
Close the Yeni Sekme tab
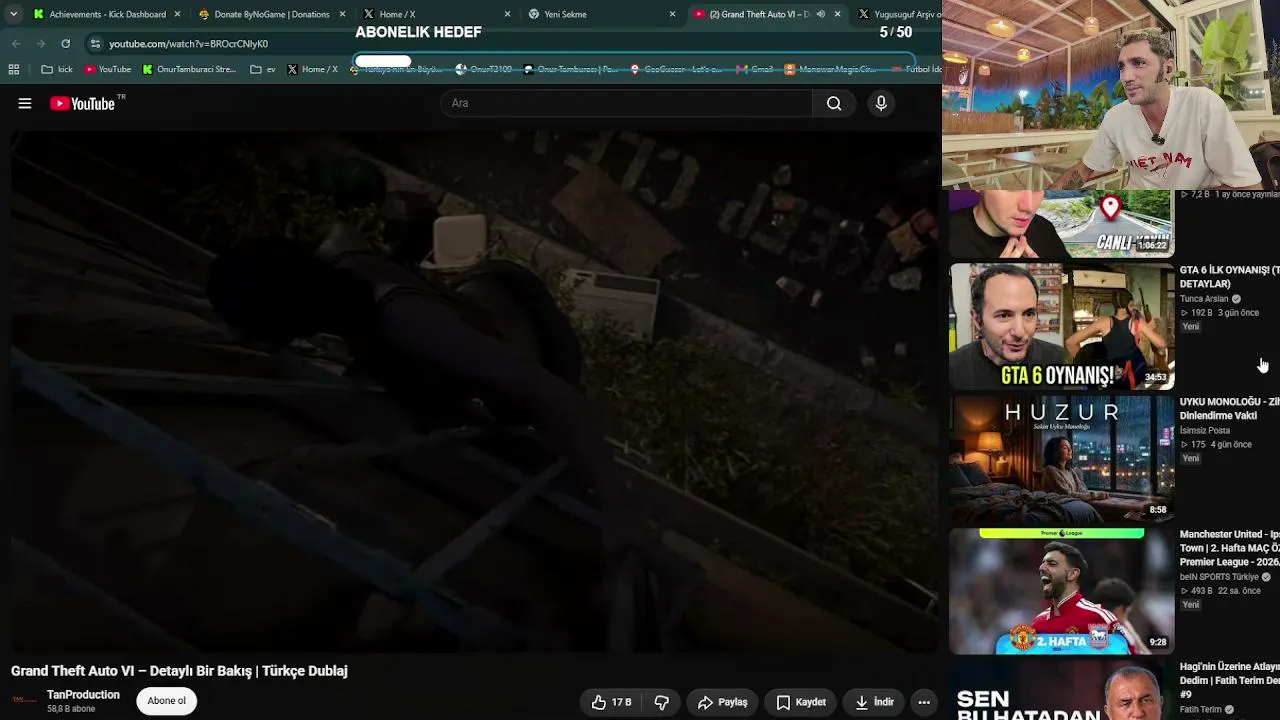point(672,14)
